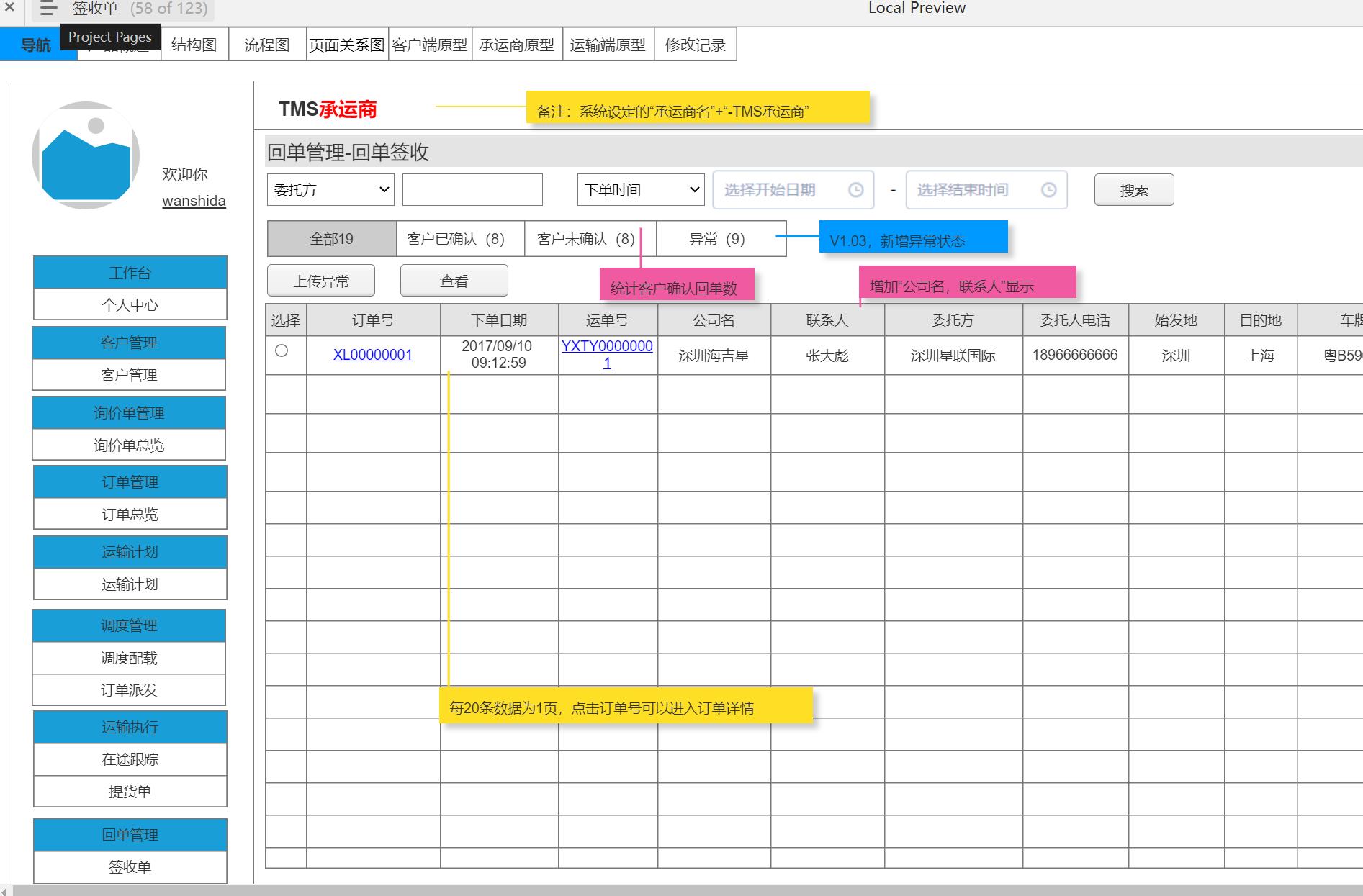Click the blue 客户管理 section header
Image resolution: width=1363 pixels, height=896 pixels.
[129, 343]
